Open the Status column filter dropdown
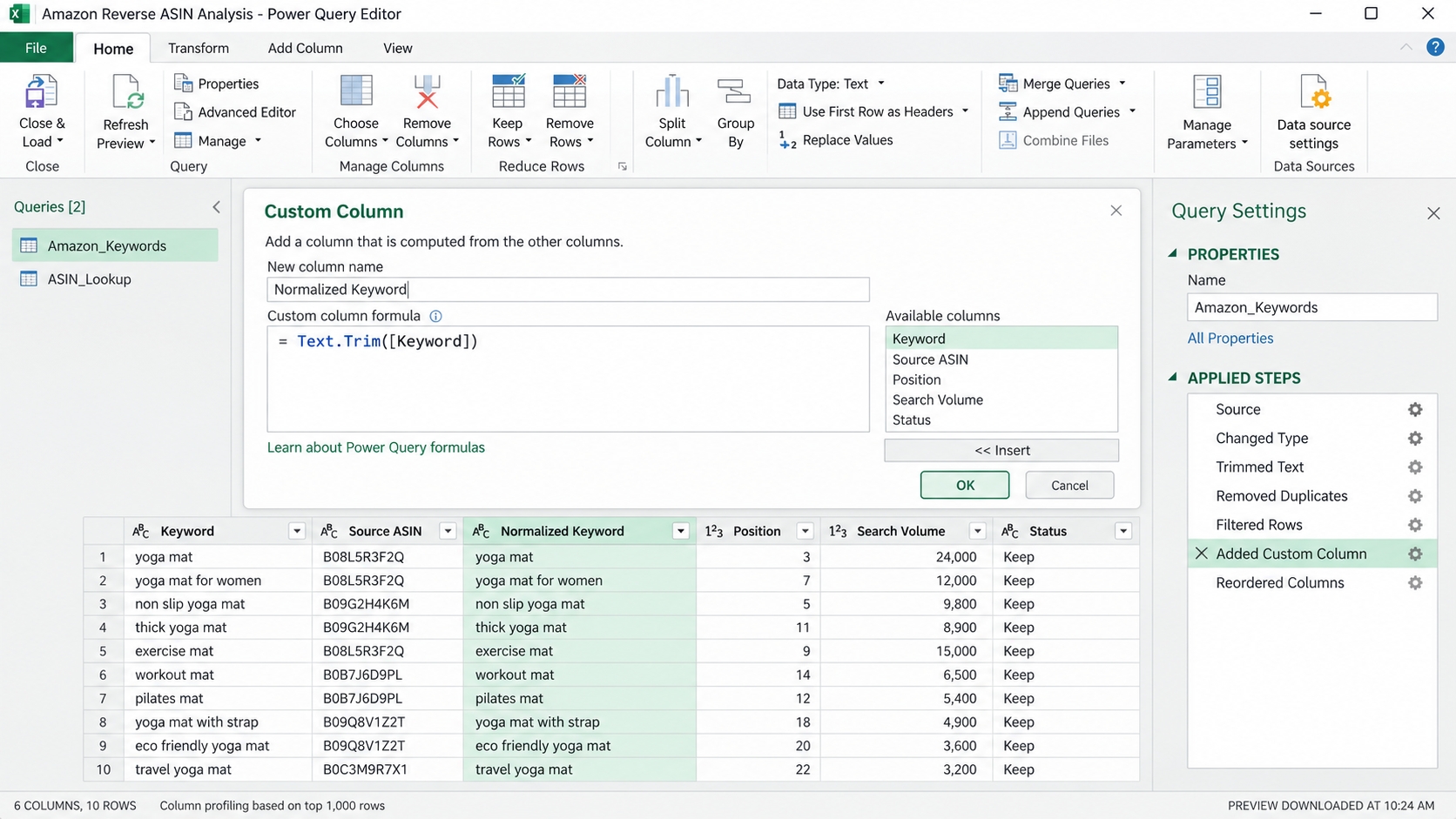 (1123, 531)
